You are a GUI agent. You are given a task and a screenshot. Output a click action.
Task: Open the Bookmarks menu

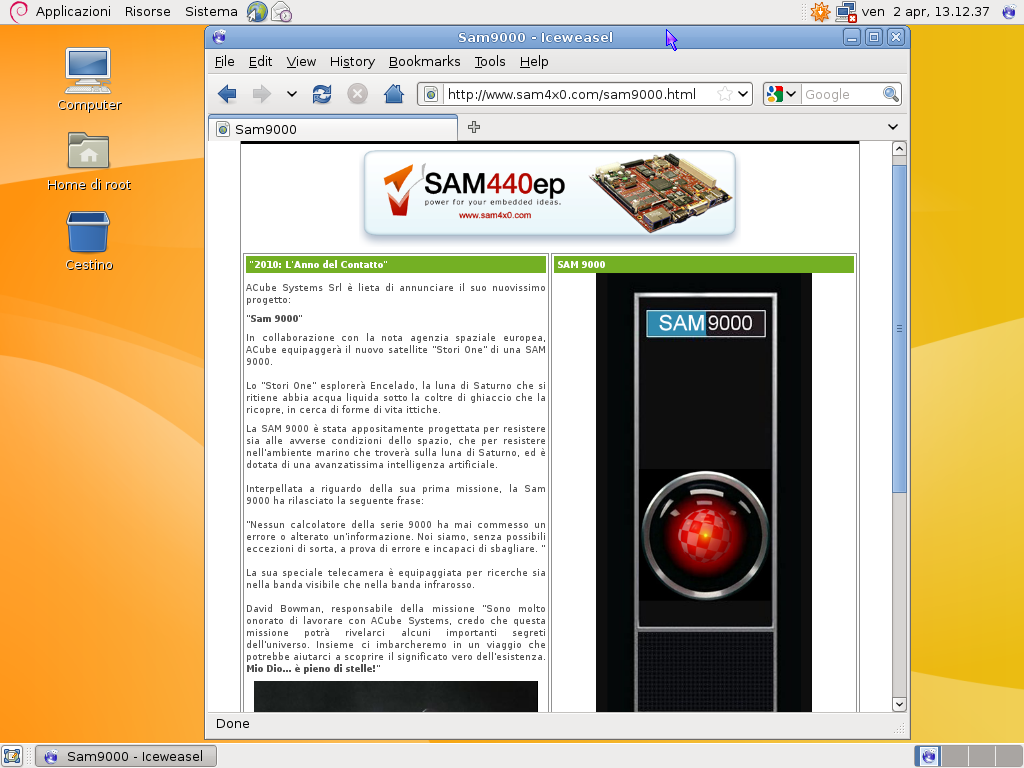pyautogui.click(x=424, y=61)
